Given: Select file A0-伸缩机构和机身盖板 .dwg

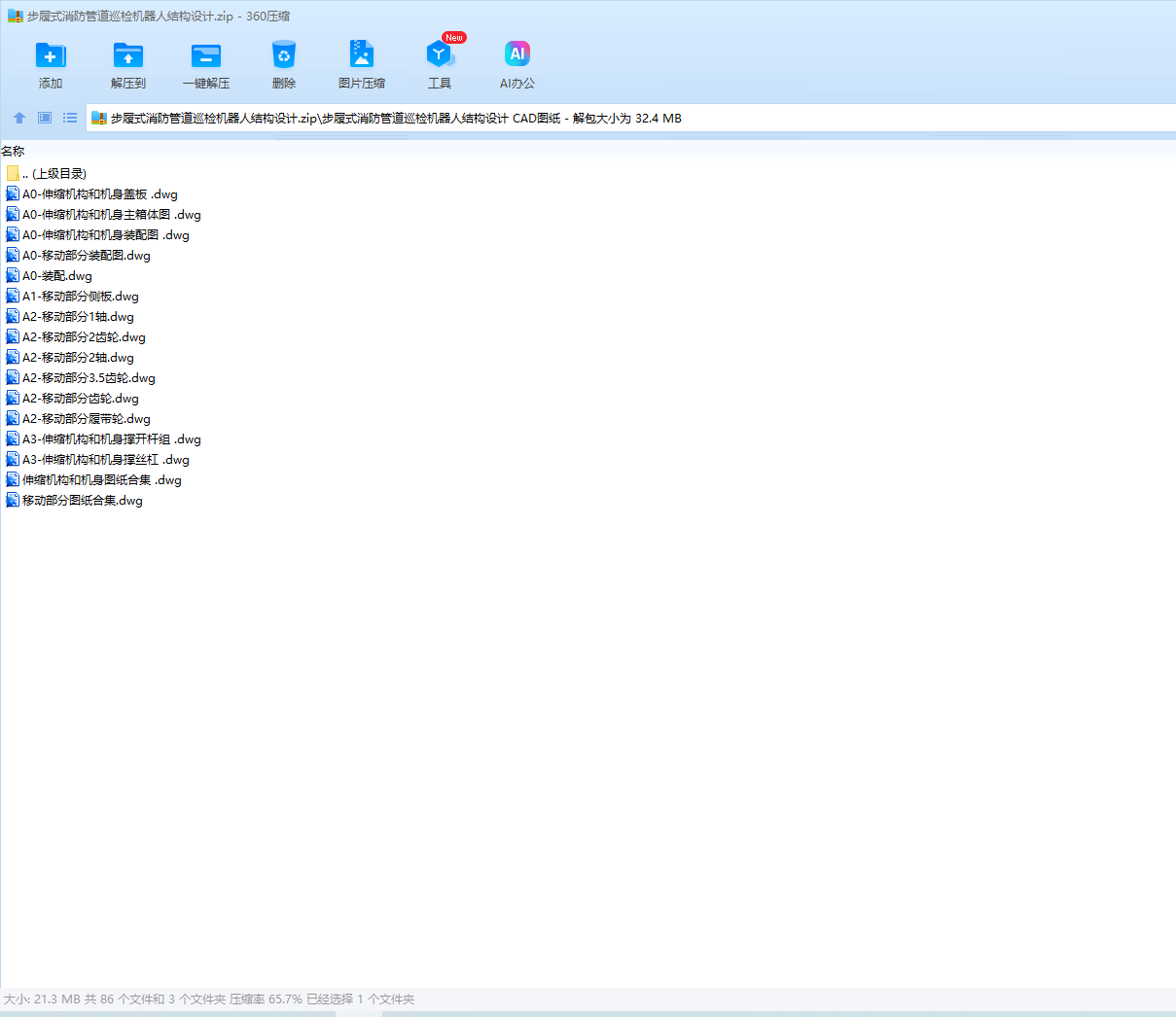Looking at the screenshot, I should click(x=92, y=193).
